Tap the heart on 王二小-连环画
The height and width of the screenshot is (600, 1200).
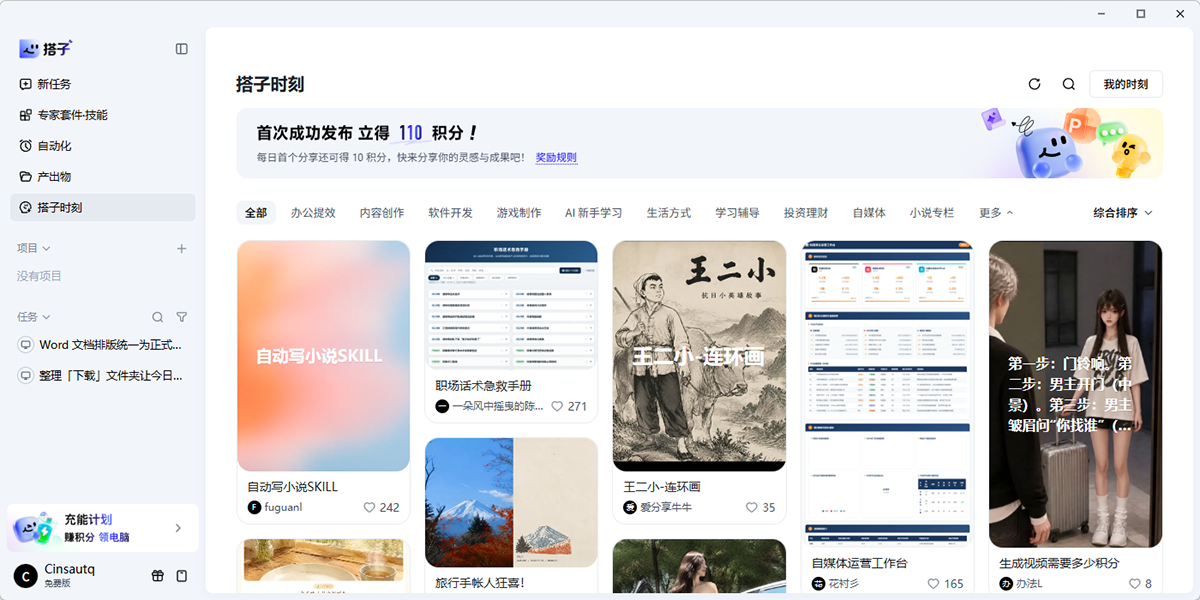[x=752, y=507]
